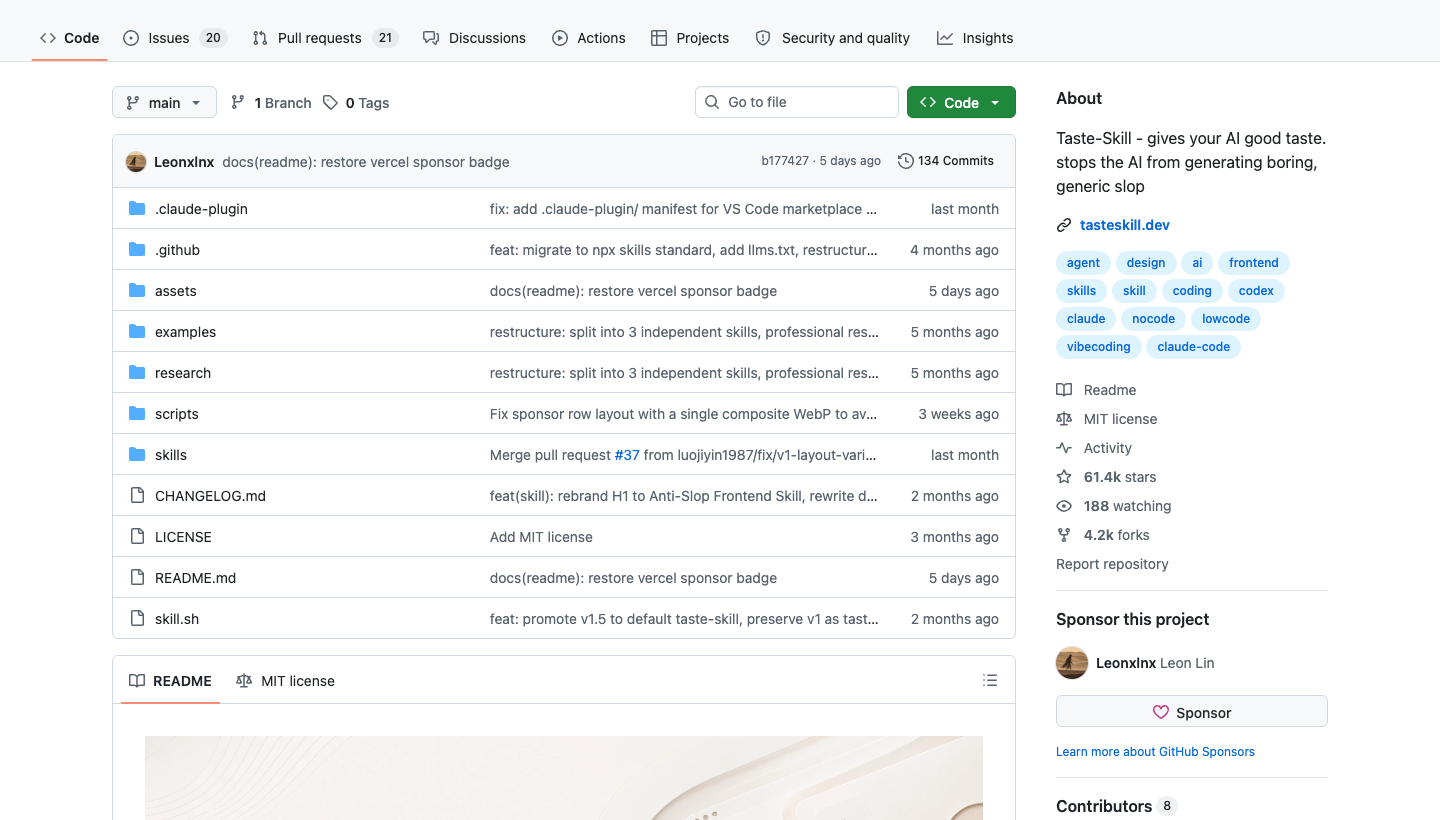Open the 134 Commits link

pyautogui.click(x=946, y=161)
